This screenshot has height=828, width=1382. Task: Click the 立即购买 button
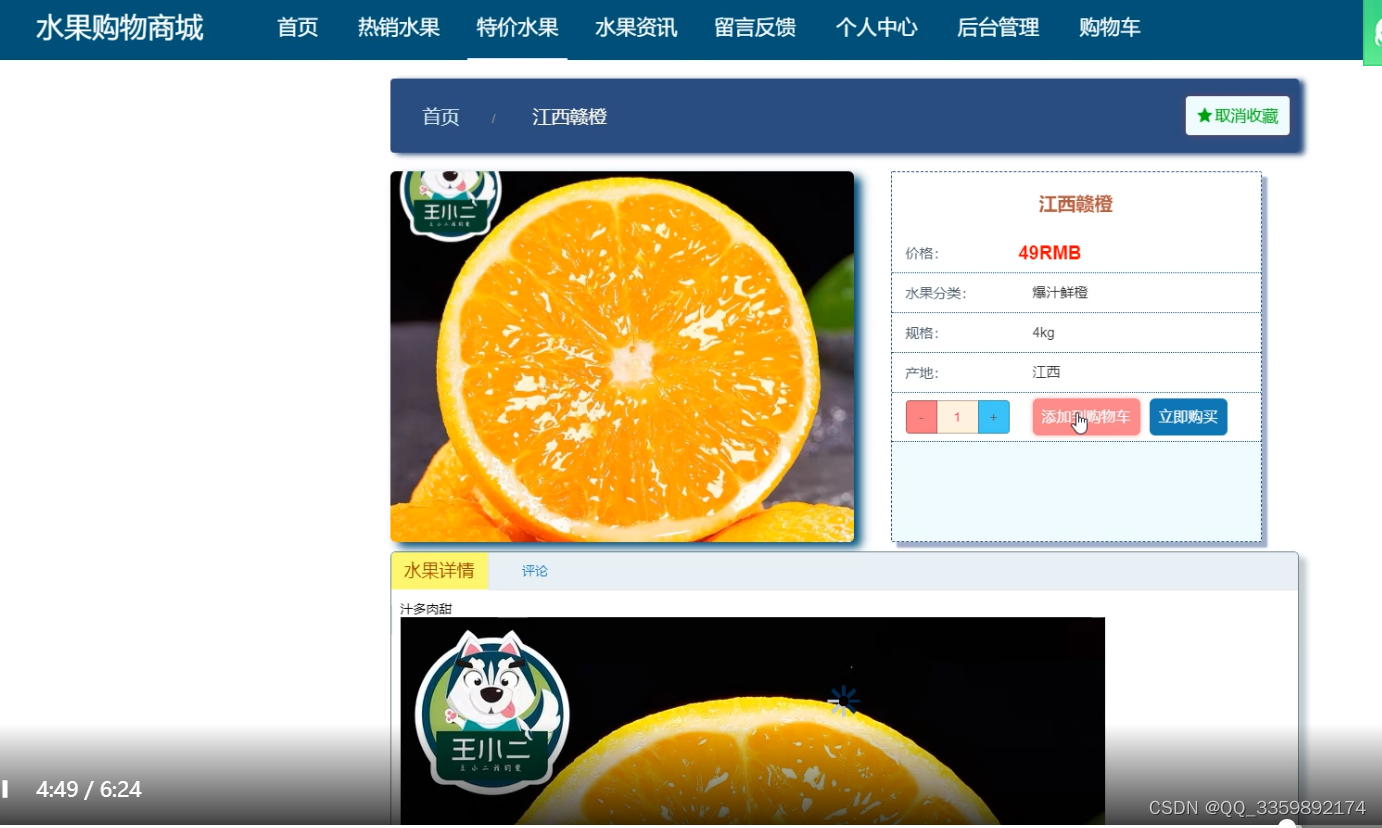click(x=1188, y=417)
